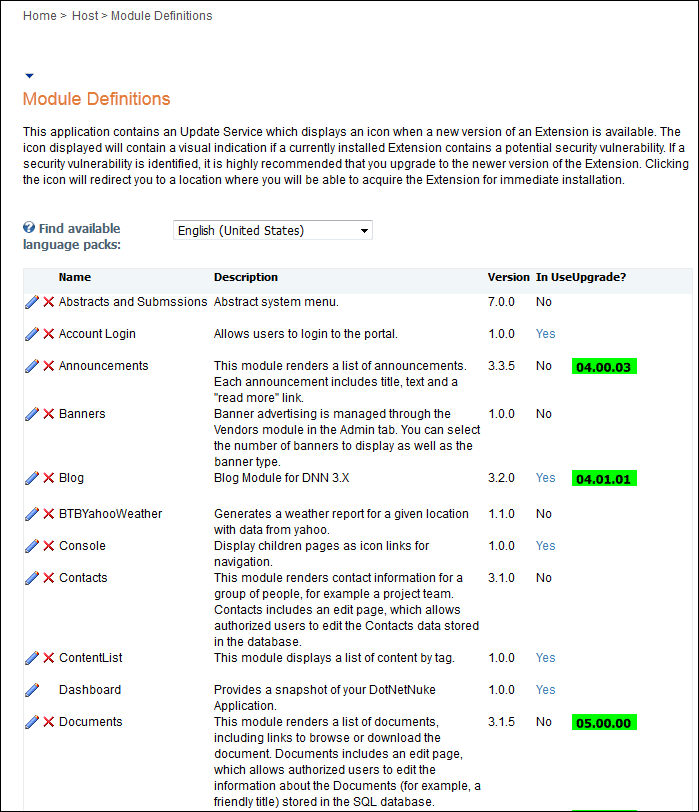Open the English (United States) language dropdown
Image resolution: width=699 pixels, height=812 pixels.
(272, 230)
